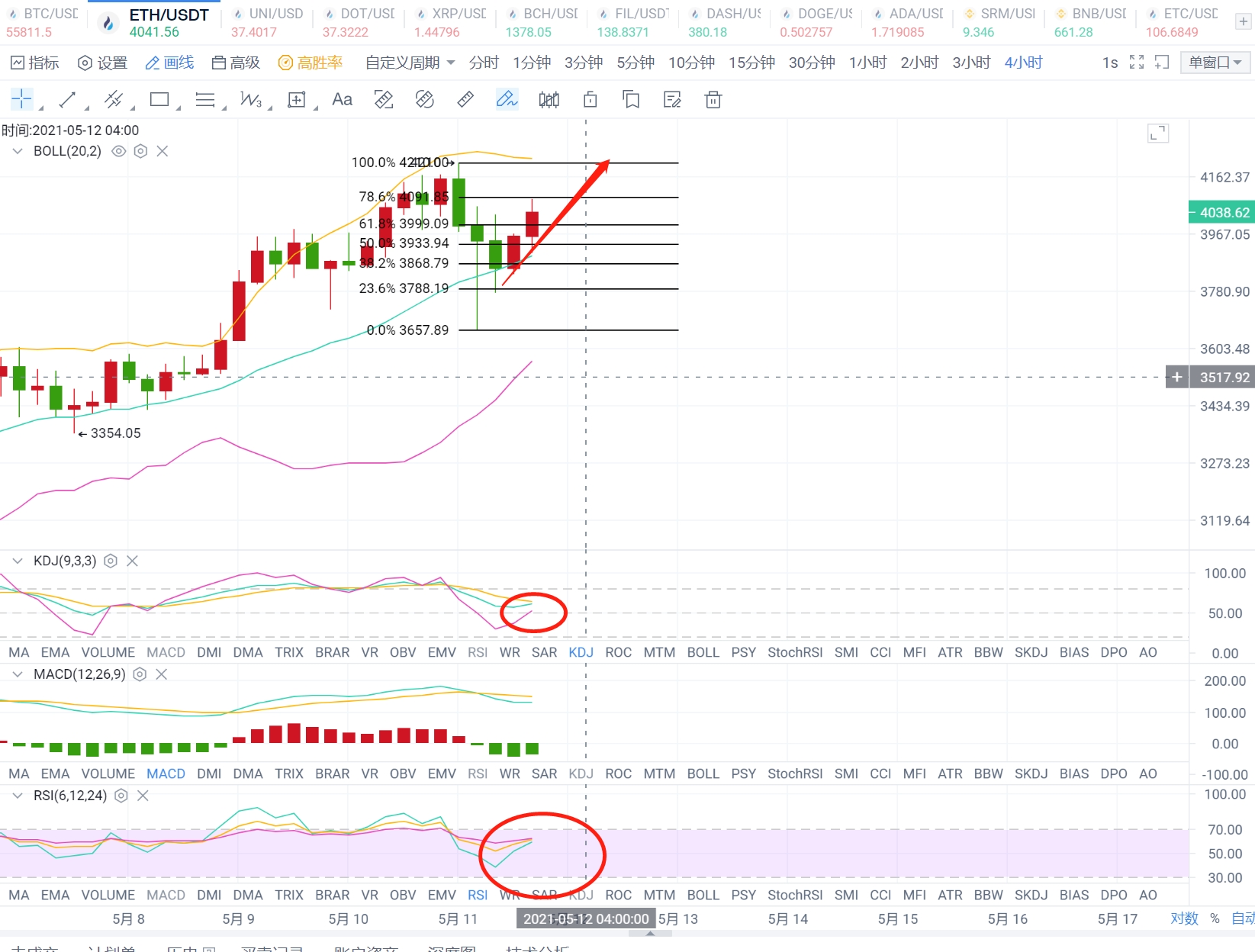This screenshot has height=952, width=1255.
Task: Select the Aa text annotation tool
Action: (343, 99)
